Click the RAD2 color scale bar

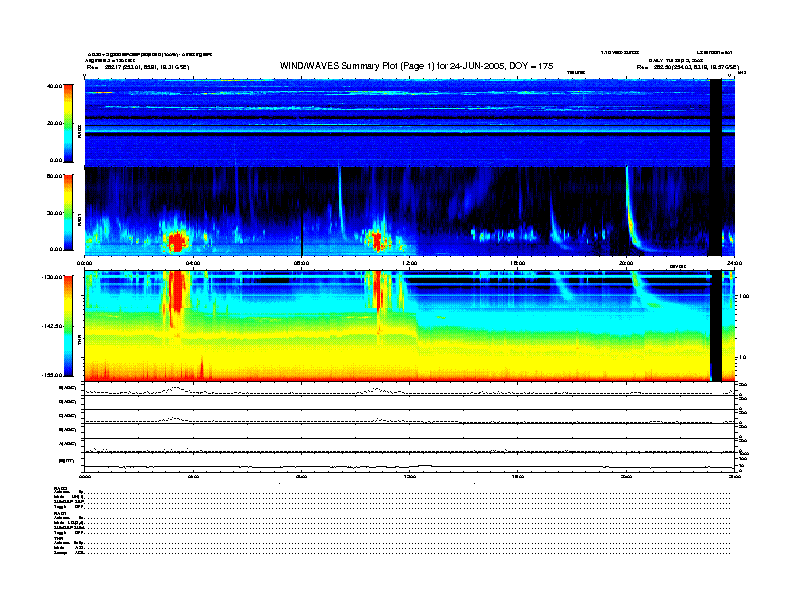[68, 123]
